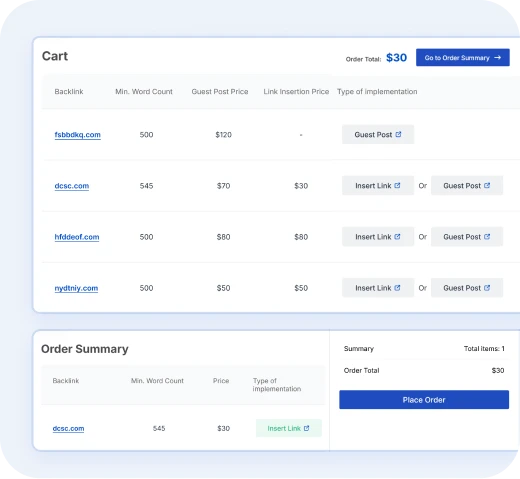520x479 pixels.
Task: Click external-link icon on nydtniy.com Insert Link
Action: (397, 288)
